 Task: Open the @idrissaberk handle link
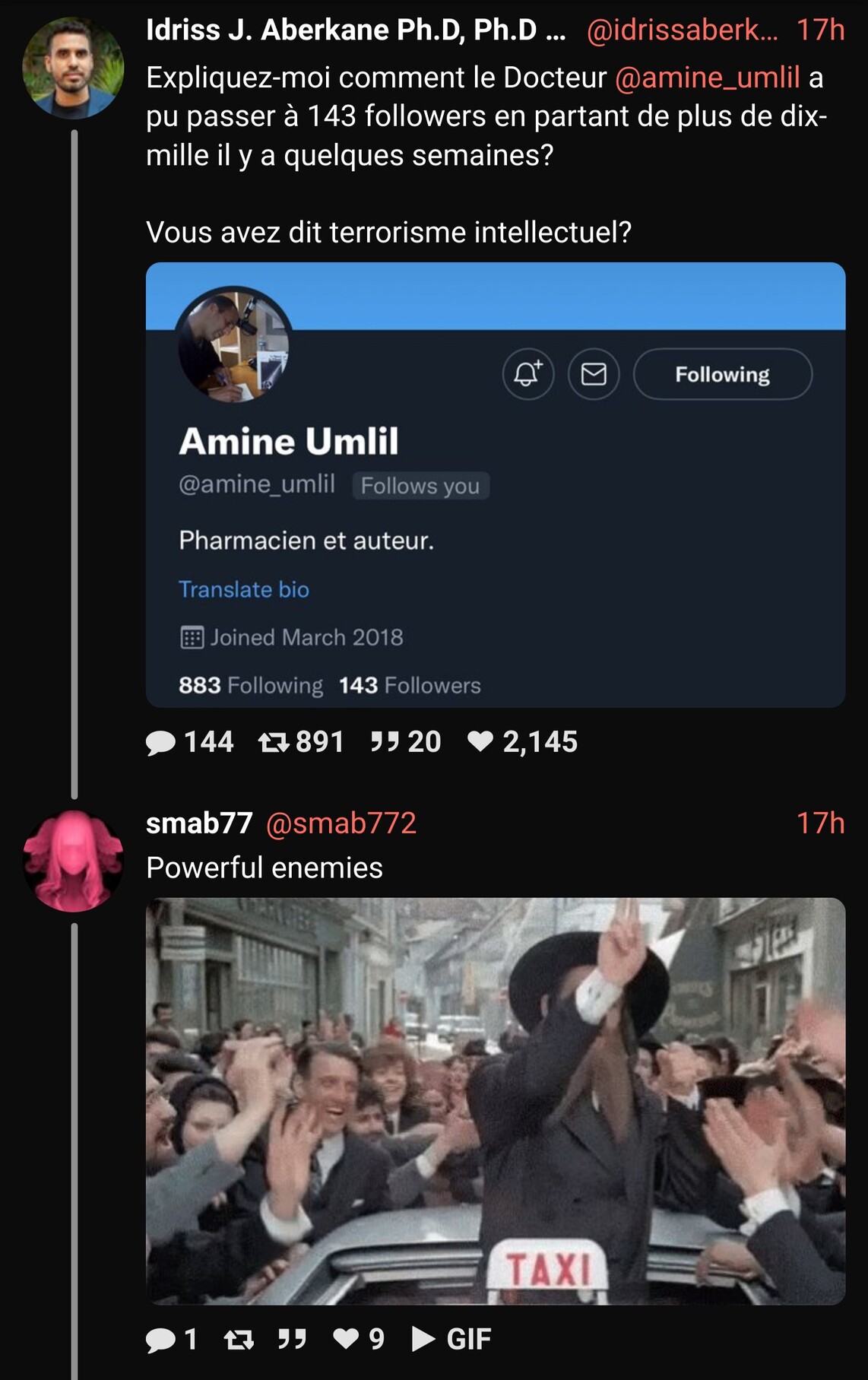[682, 30]
